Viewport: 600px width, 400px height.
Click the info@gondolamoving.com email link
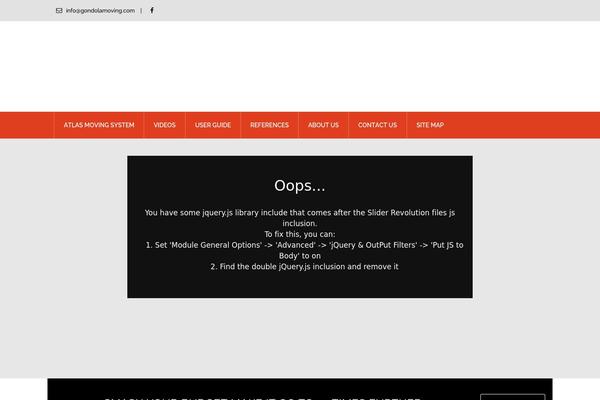pyautogui.click(x=100, y=11)
